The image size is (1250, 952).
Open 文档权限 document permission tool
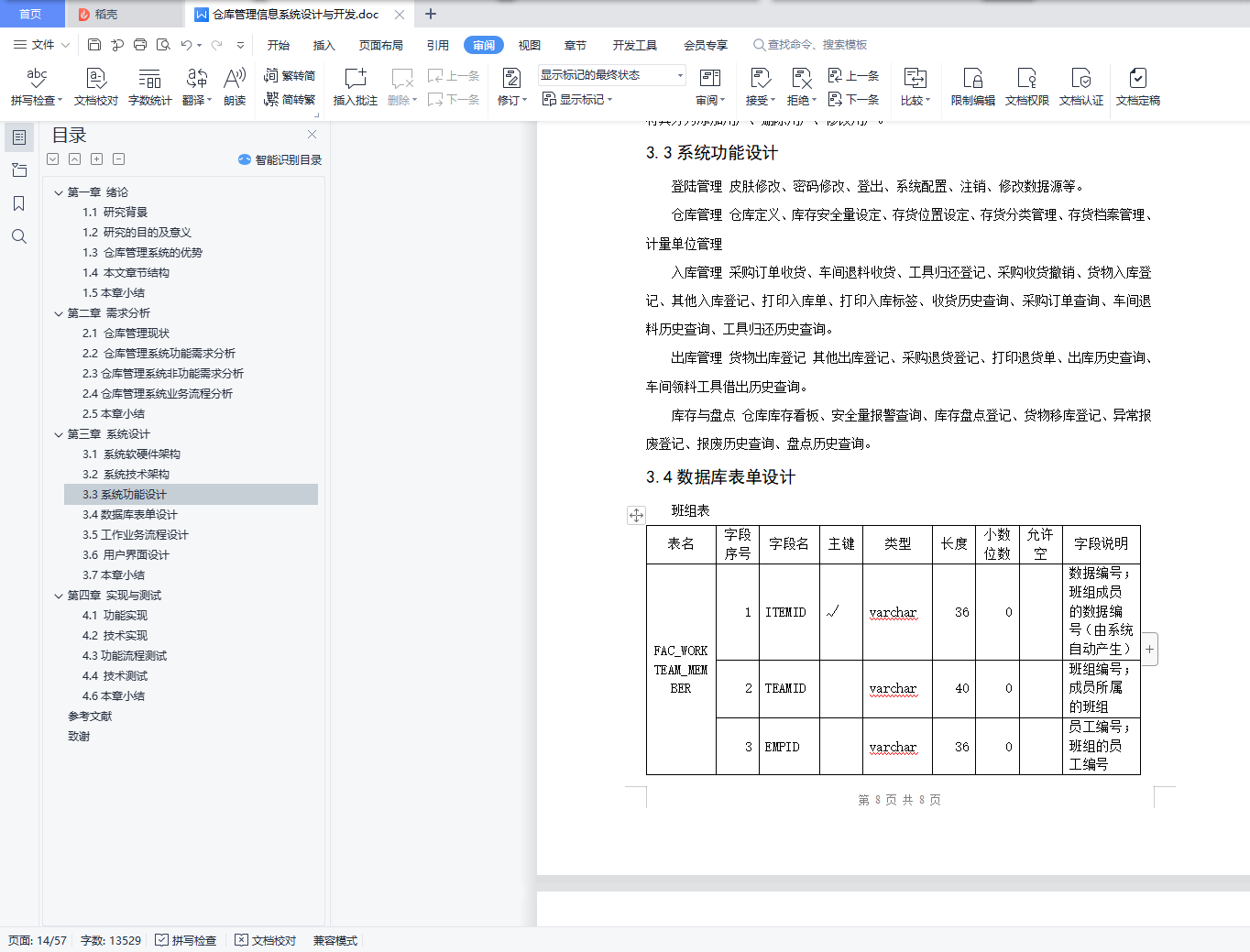pyautogui.click(x=1027, y=87)
